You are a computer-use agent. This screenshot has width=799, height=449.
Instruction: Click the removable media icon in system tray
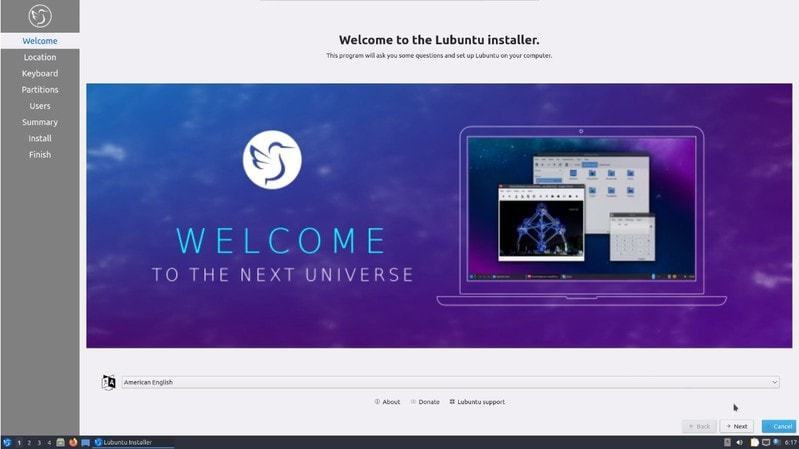click(727, 441)
